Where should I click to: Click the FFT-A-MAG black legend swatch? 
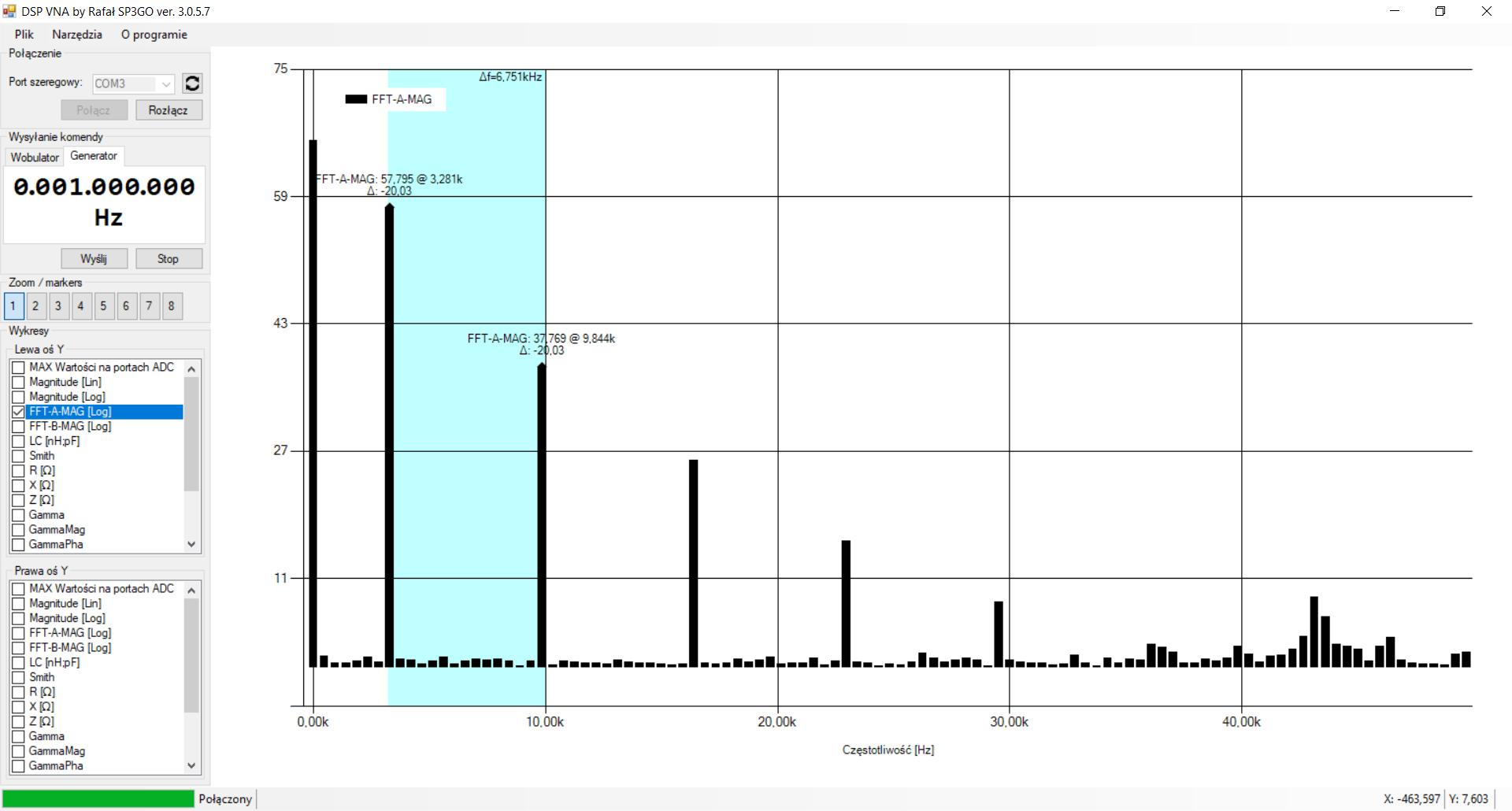coord(356,99)
